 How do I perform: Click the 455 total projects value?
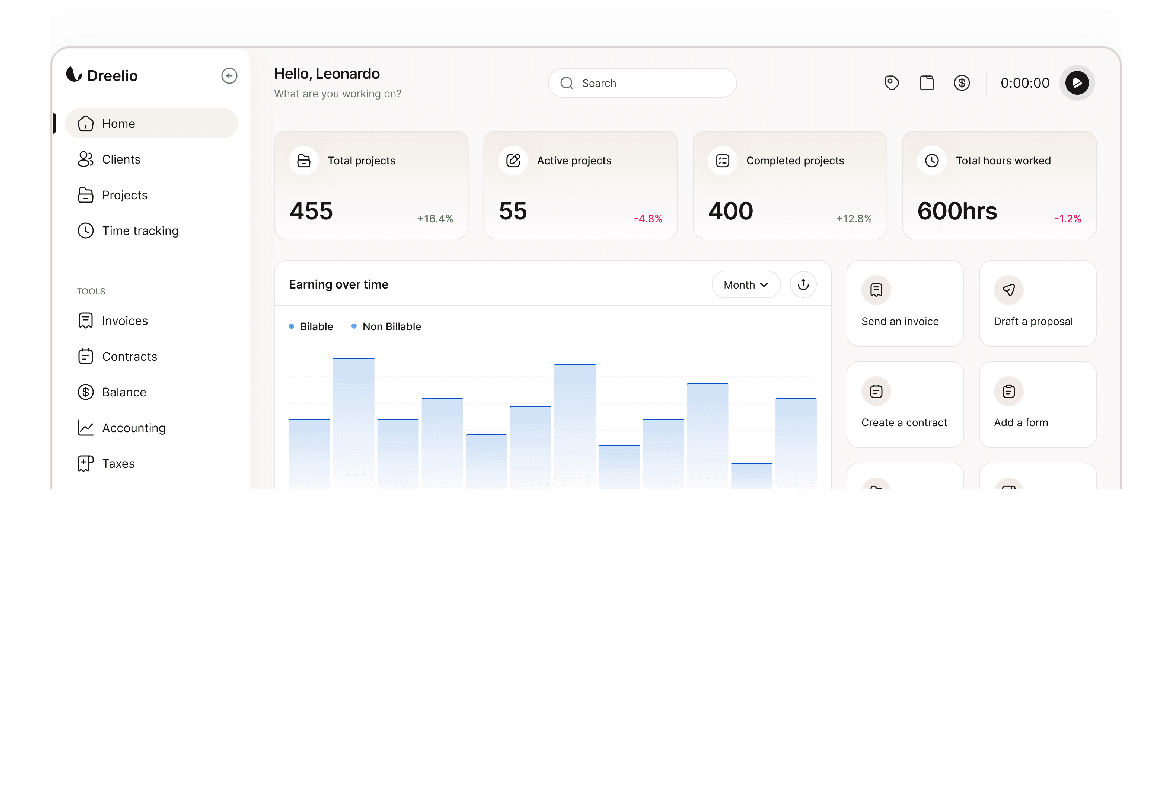(x=311, y=212)
